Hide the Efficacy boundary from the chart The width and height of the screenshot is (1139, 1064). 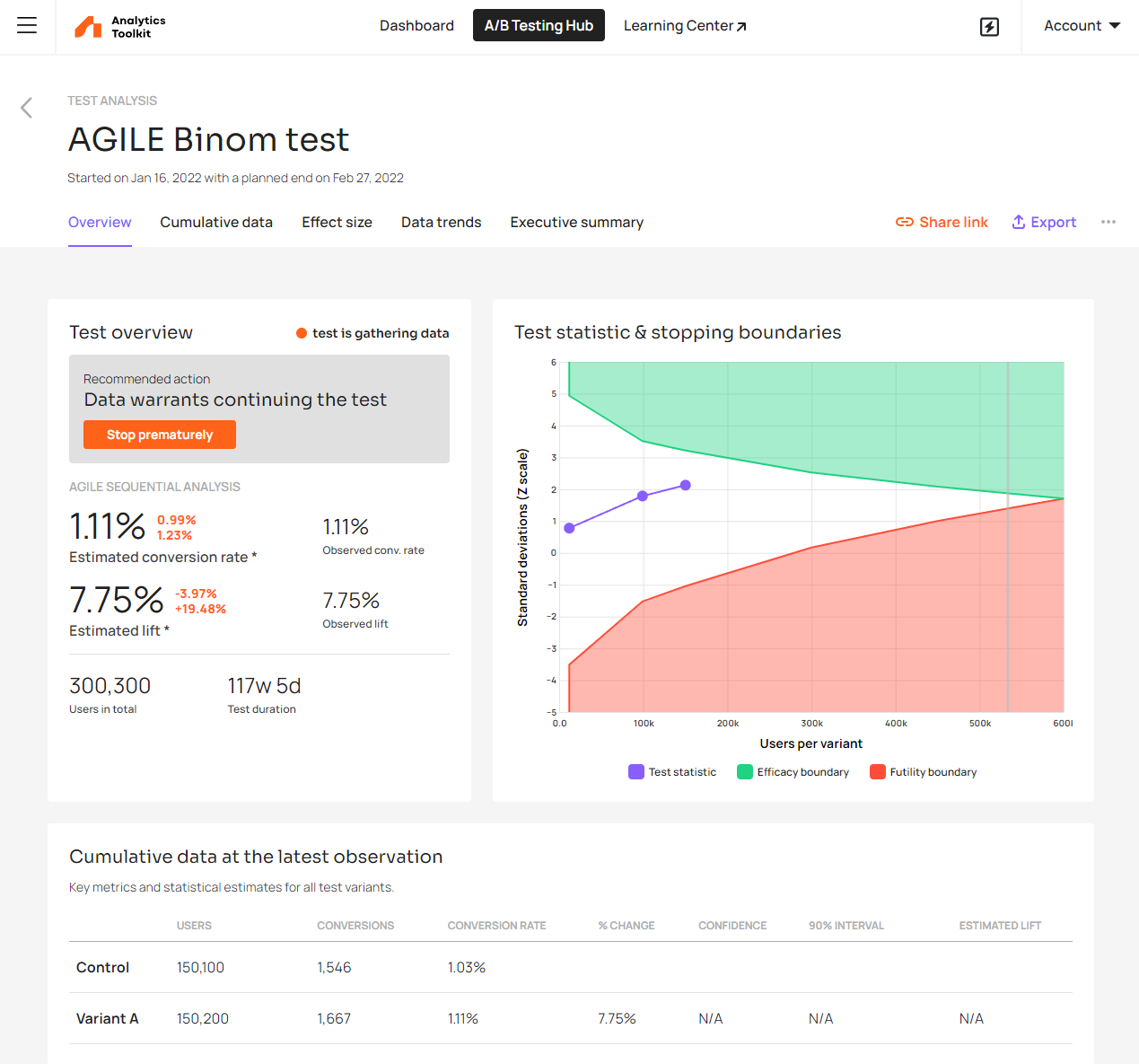(x=793, y=771)
